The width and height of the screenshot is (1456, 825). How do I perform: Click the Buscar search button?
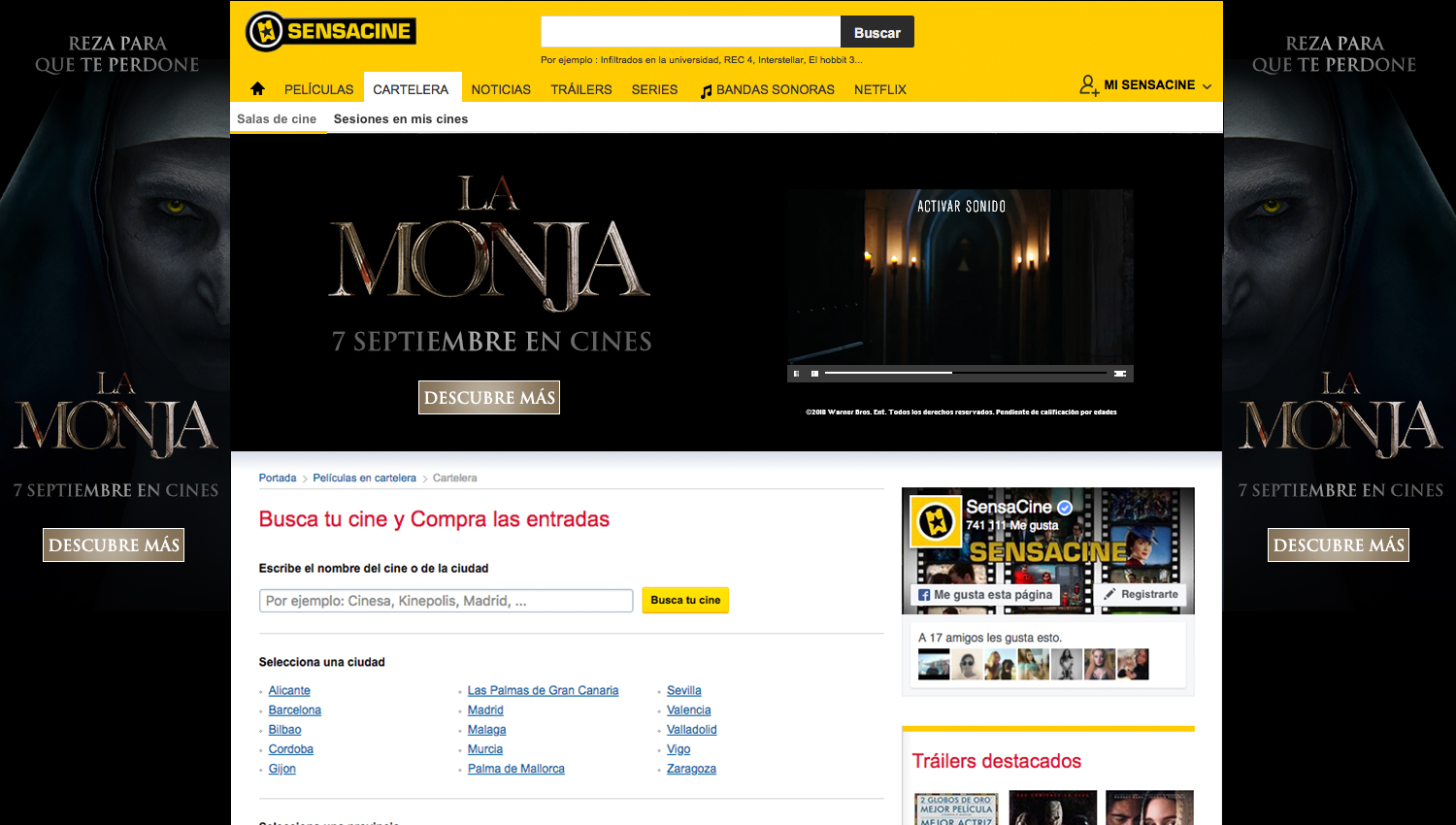point(877,32)
